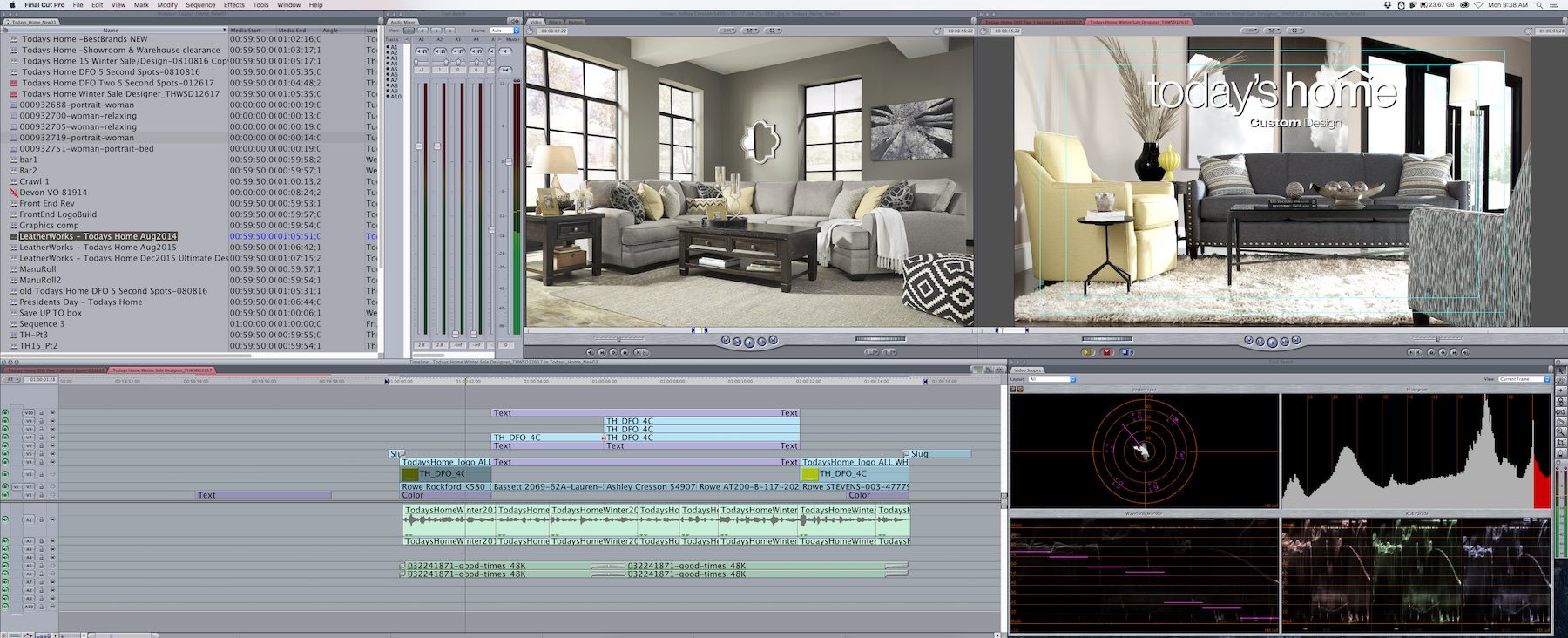Open timeline RT pop-up menu
The height and width of the screenshot is (638, 1568).
[x=12, y=379]
